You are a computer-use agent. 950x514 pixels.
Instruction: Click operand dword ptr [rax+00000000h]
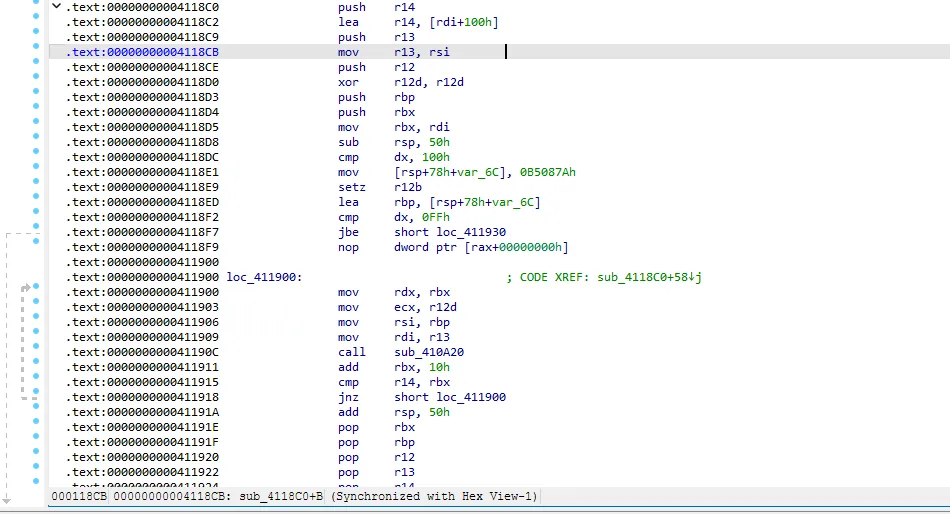click(x=481, y=247)
